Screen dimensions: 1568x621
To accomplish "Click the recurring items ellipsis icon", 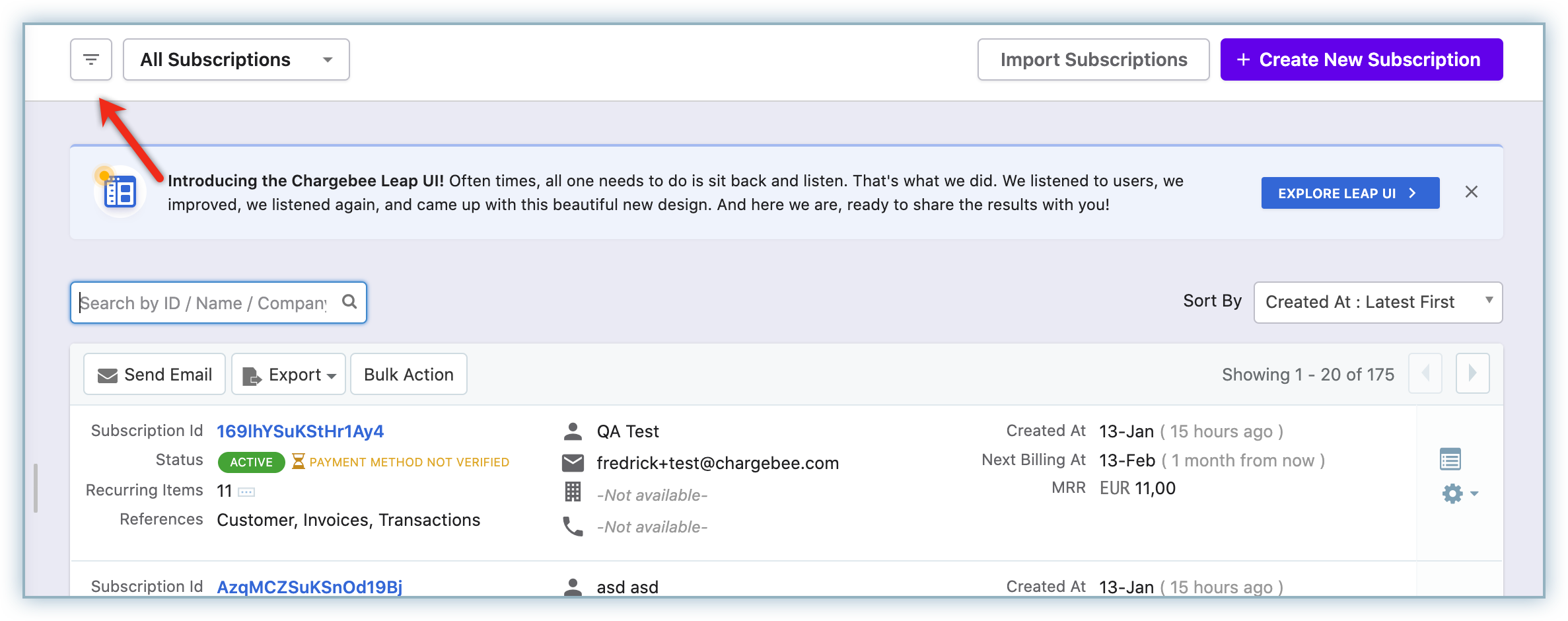I will (x=246, y=492).
